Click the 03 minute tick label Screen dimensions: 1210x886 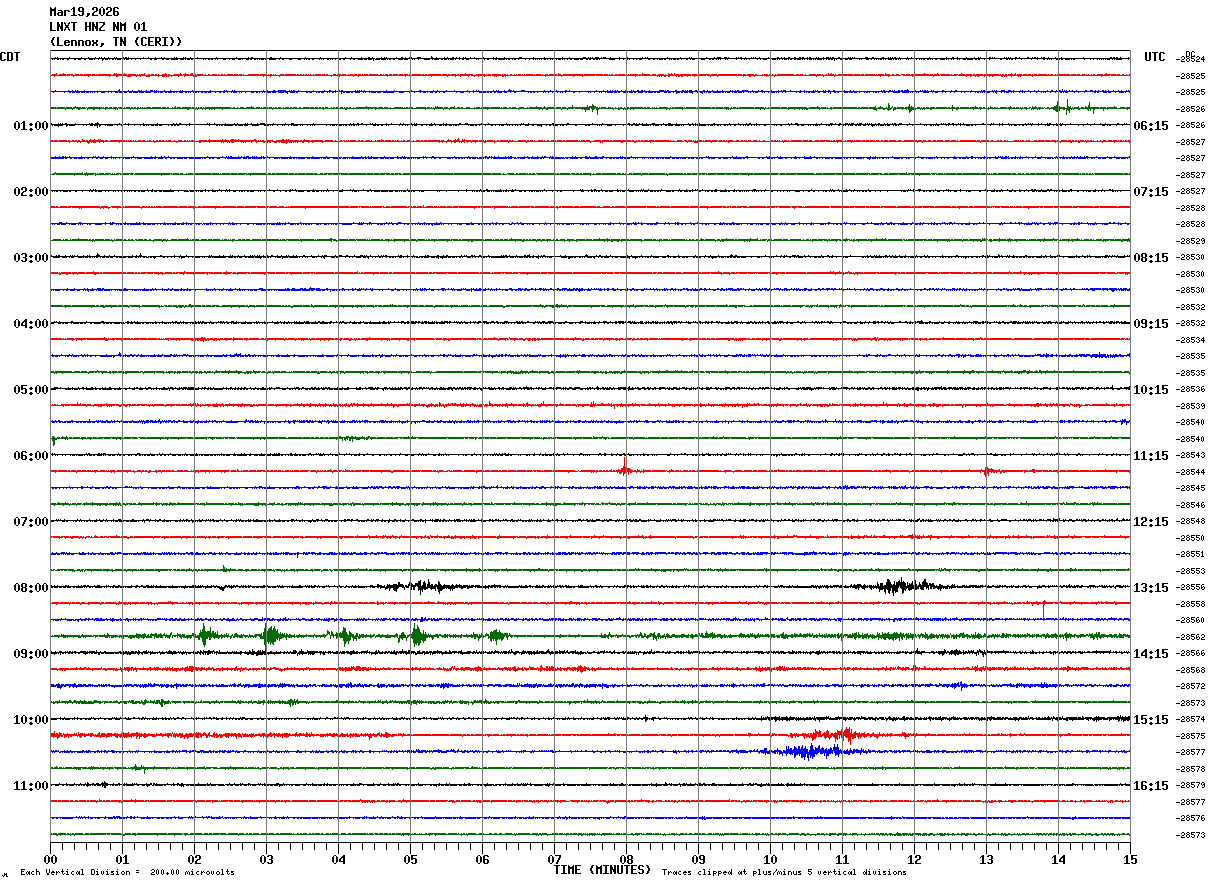266,860
